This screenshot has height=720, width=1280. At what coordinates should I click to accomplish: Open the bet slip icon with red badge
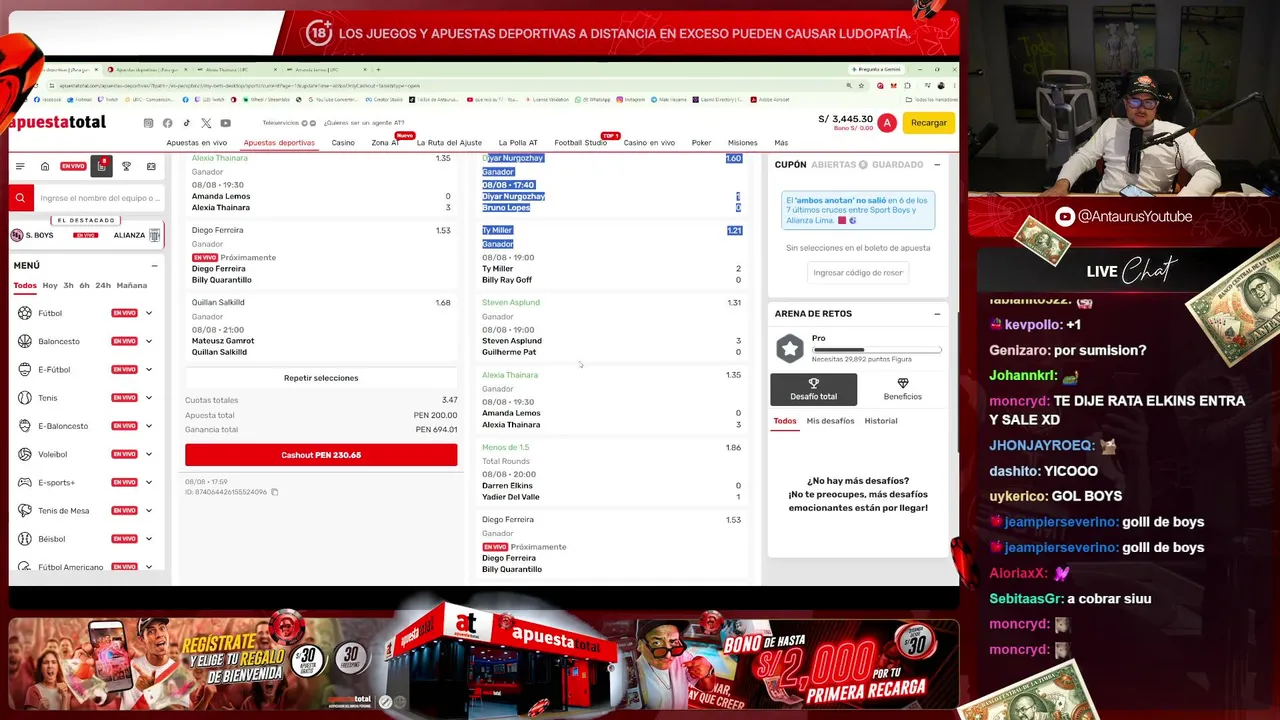[101, 165]
